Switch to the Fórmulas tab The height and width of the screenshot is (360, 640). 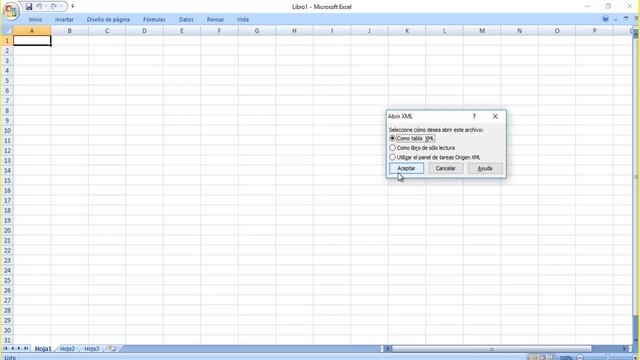click(154, 20)
